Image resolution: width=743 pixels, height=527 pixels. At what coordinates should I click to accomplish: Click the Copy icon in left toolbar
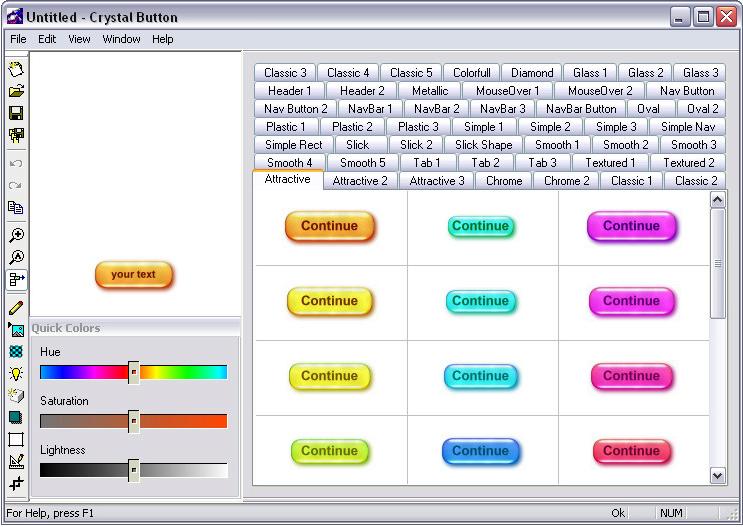(x=16, y=208)
